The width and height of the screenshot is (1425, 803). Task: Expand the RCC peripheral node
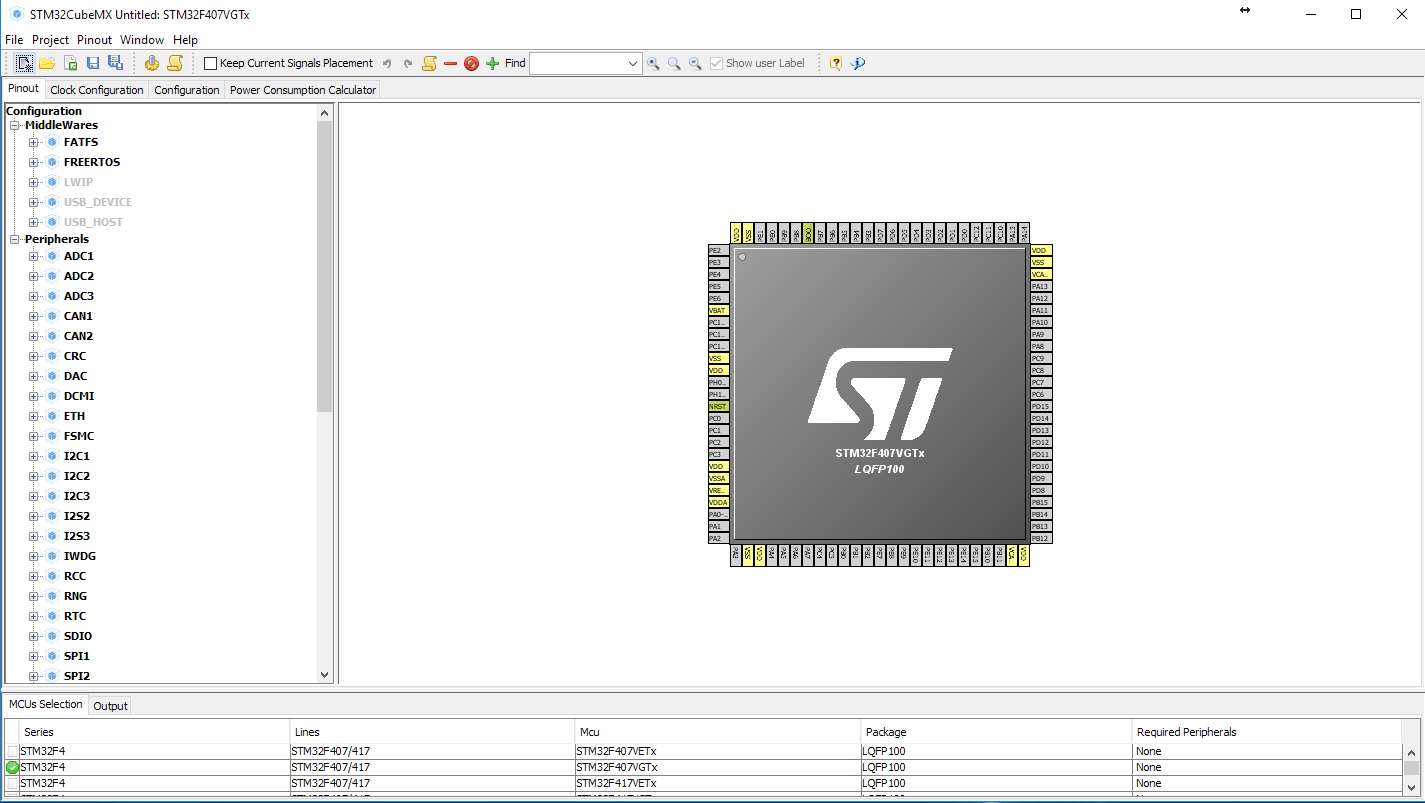click(x=33, y=576)
